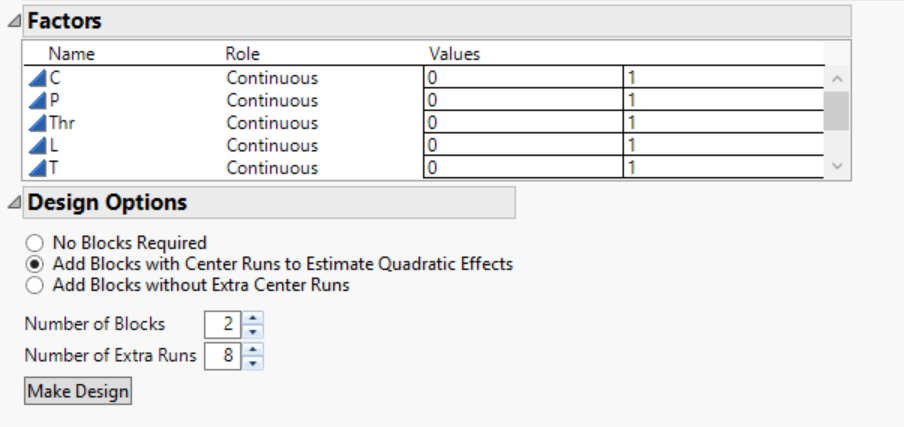Select No Blocks Required option
This screenshot has height=427, width=904.
[35, 243]
